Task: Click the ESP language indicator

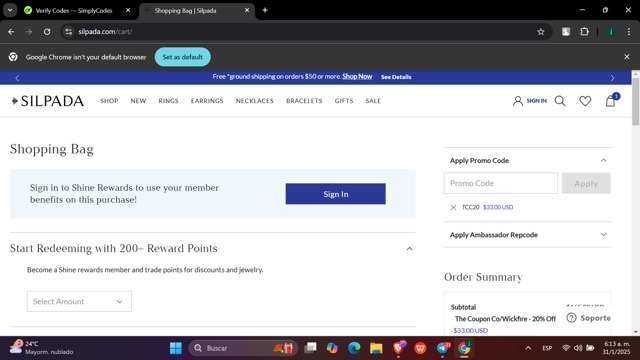Action: pos(547,348)
